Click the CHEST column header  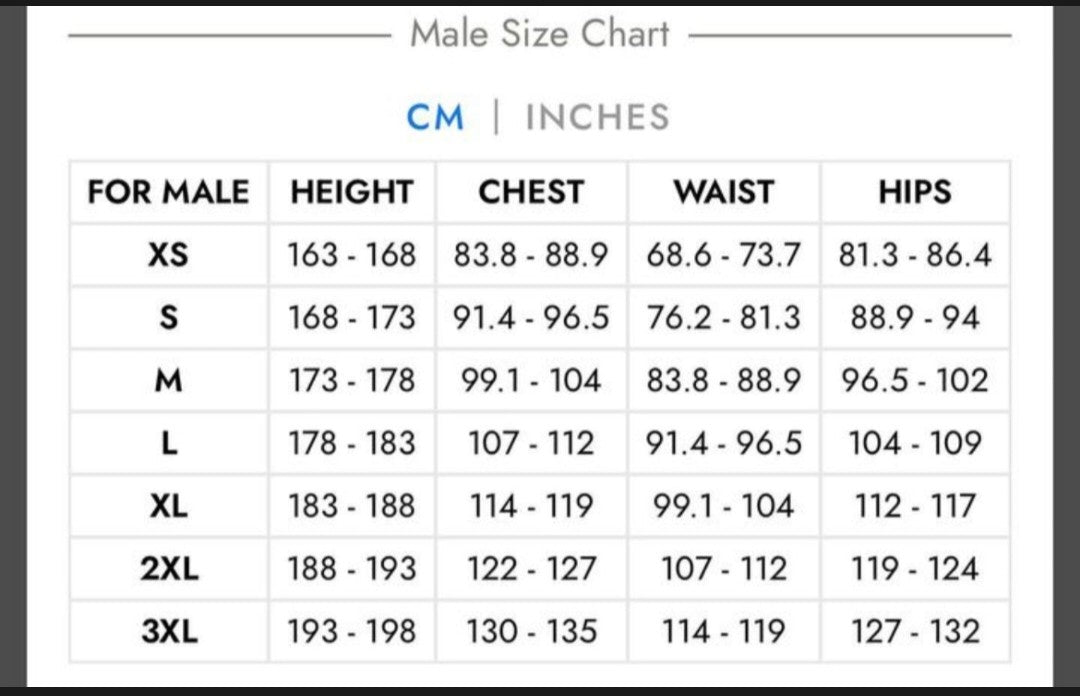(531, 192)
